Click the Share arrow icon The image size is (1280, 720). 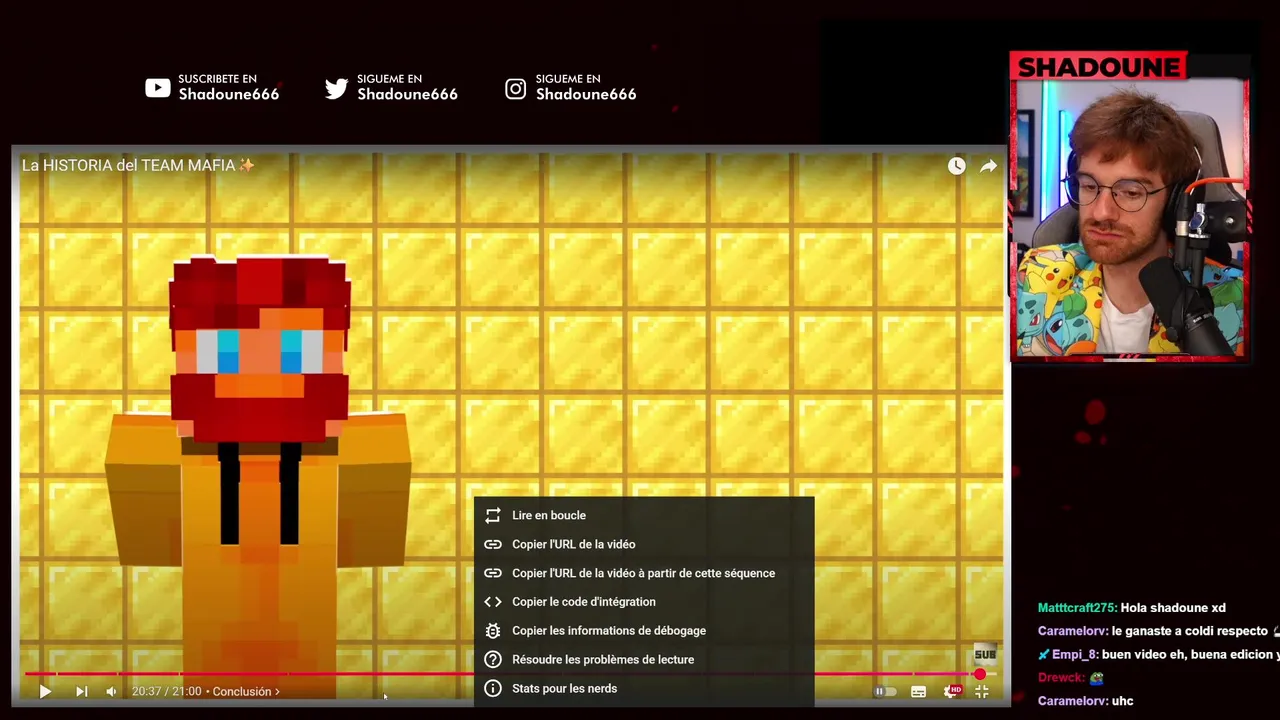[x=988, y=166]
